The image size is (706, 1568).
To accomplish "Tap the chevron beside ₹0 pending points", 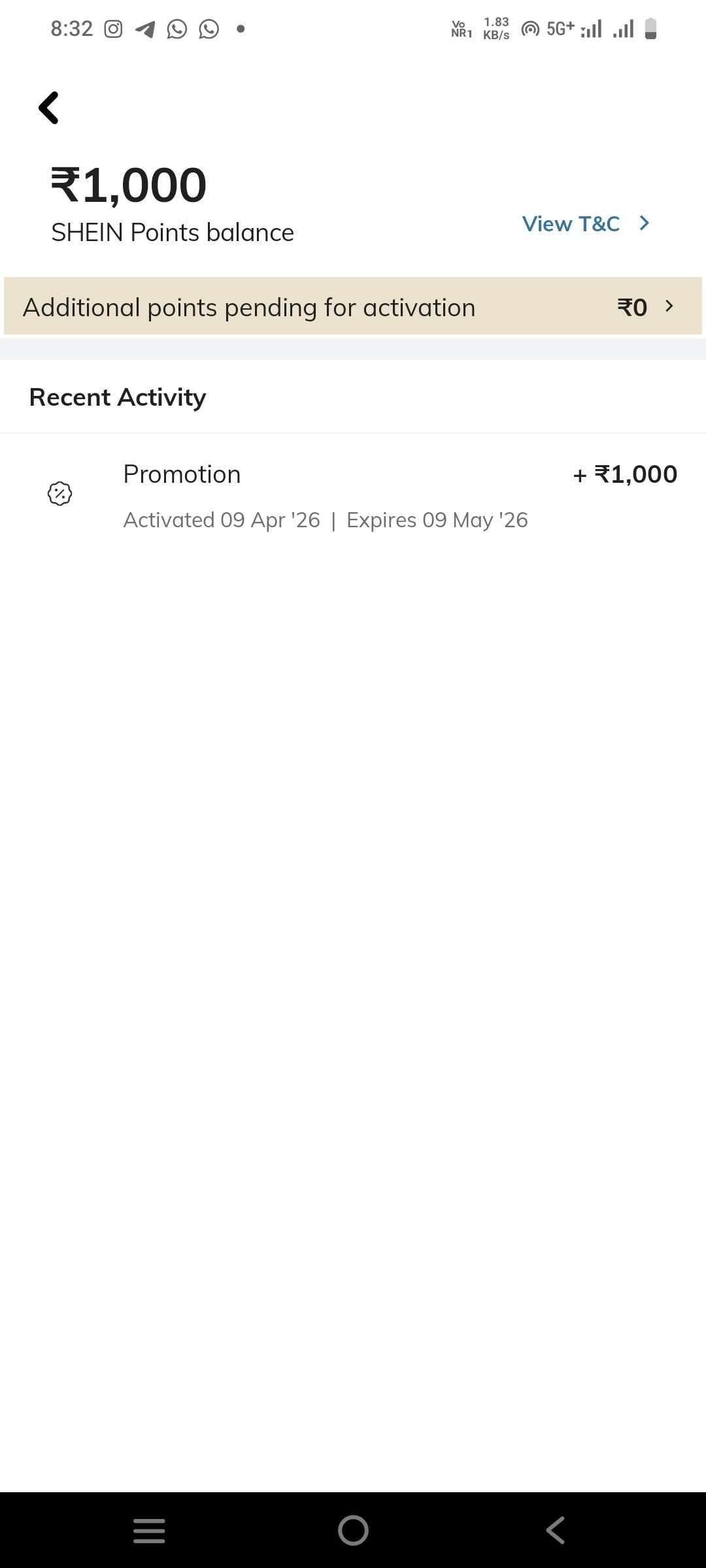I will click(x=669, y=306).
